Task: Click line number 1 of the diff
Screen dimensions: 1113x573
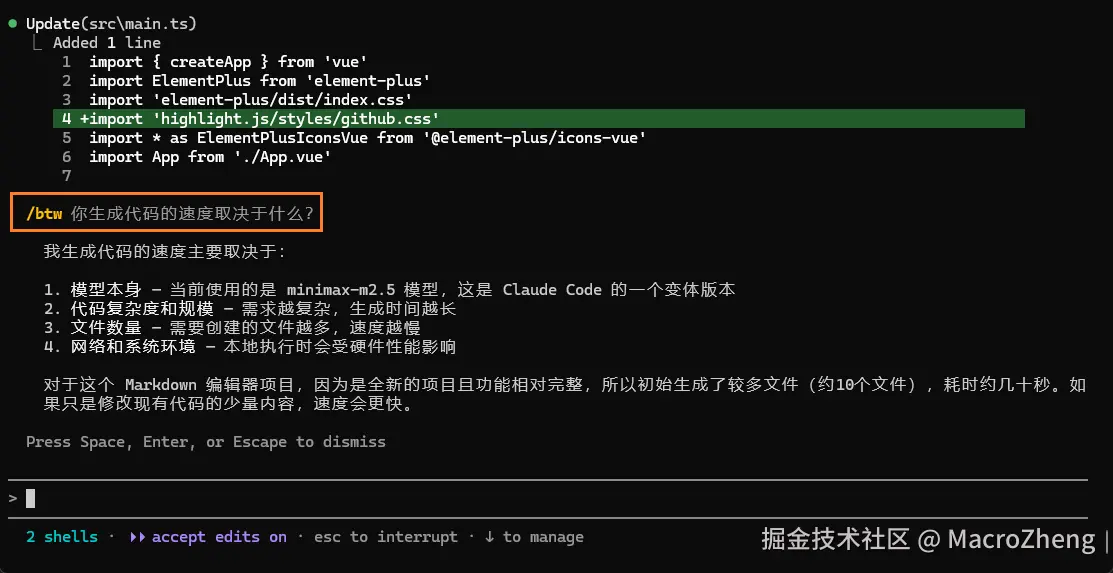Action: pos(66,61)
